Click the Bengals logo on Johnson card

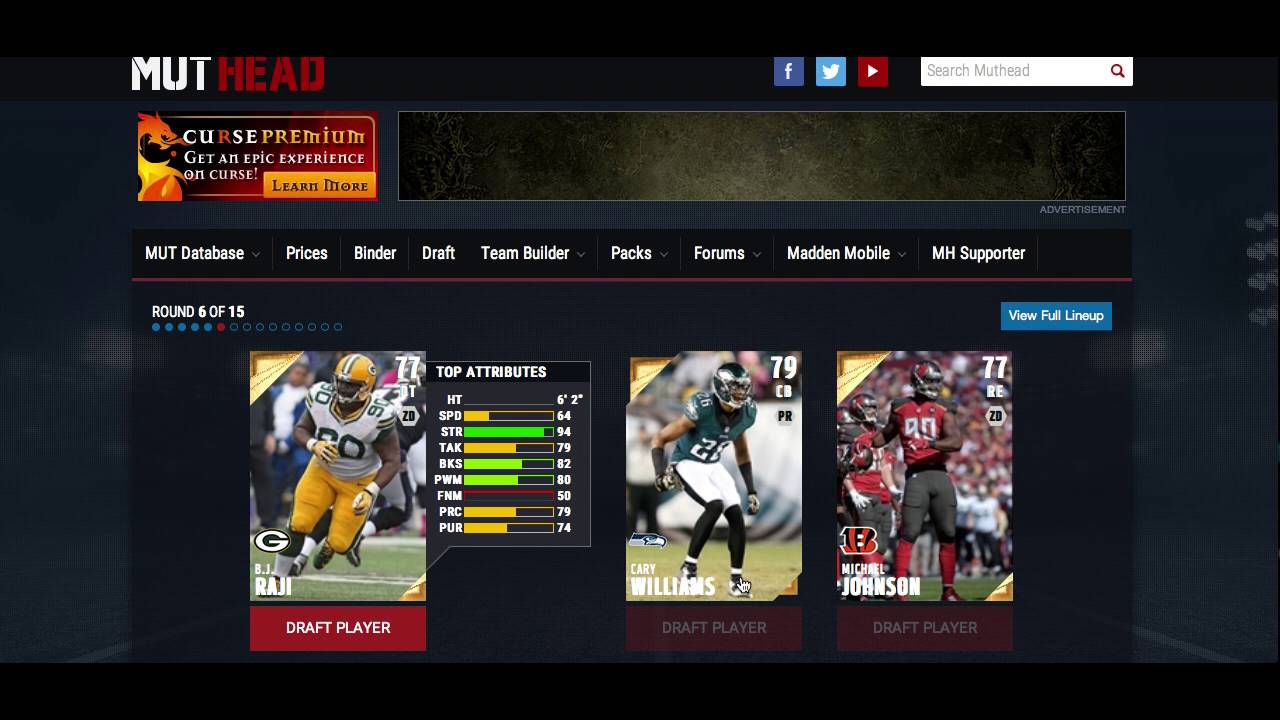point(859,540)
